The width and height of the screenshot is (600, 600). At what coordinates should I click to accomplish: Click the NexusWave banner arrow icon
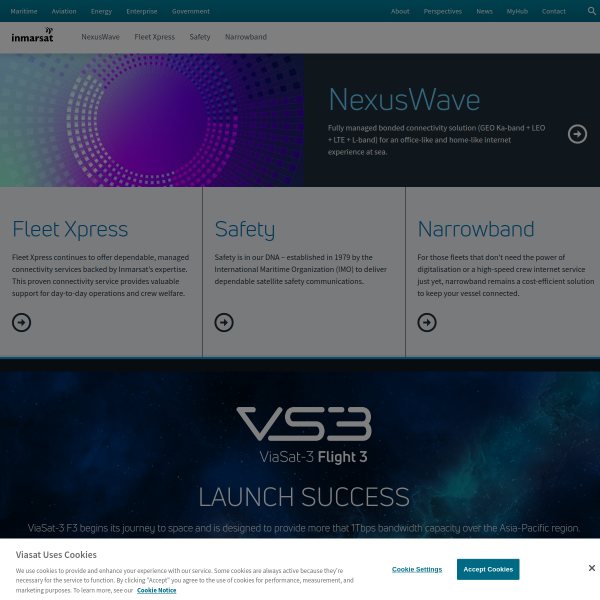tap(577, 134)
